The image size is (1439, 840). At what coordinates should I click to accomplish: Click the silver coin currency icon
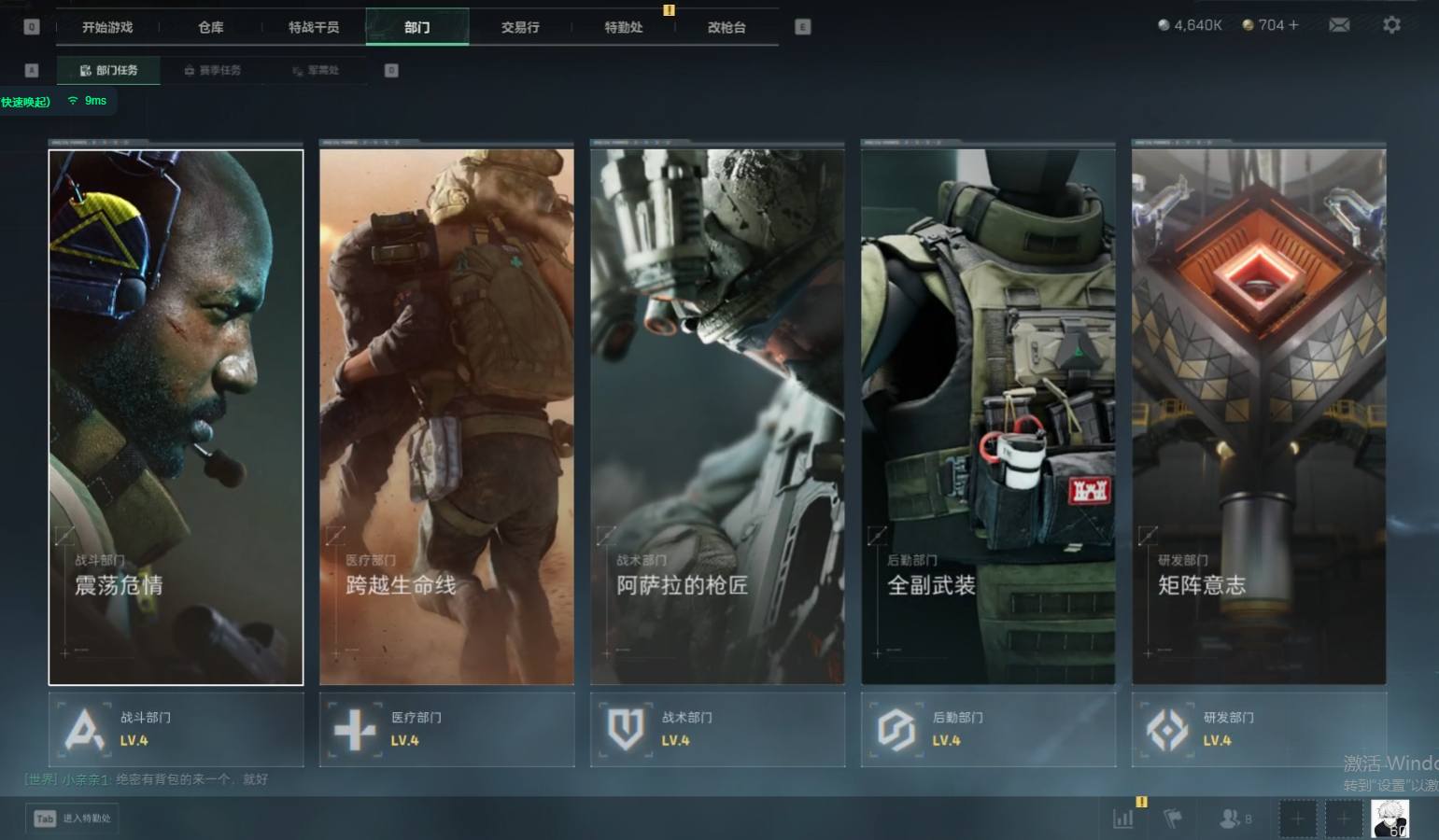1164,25
